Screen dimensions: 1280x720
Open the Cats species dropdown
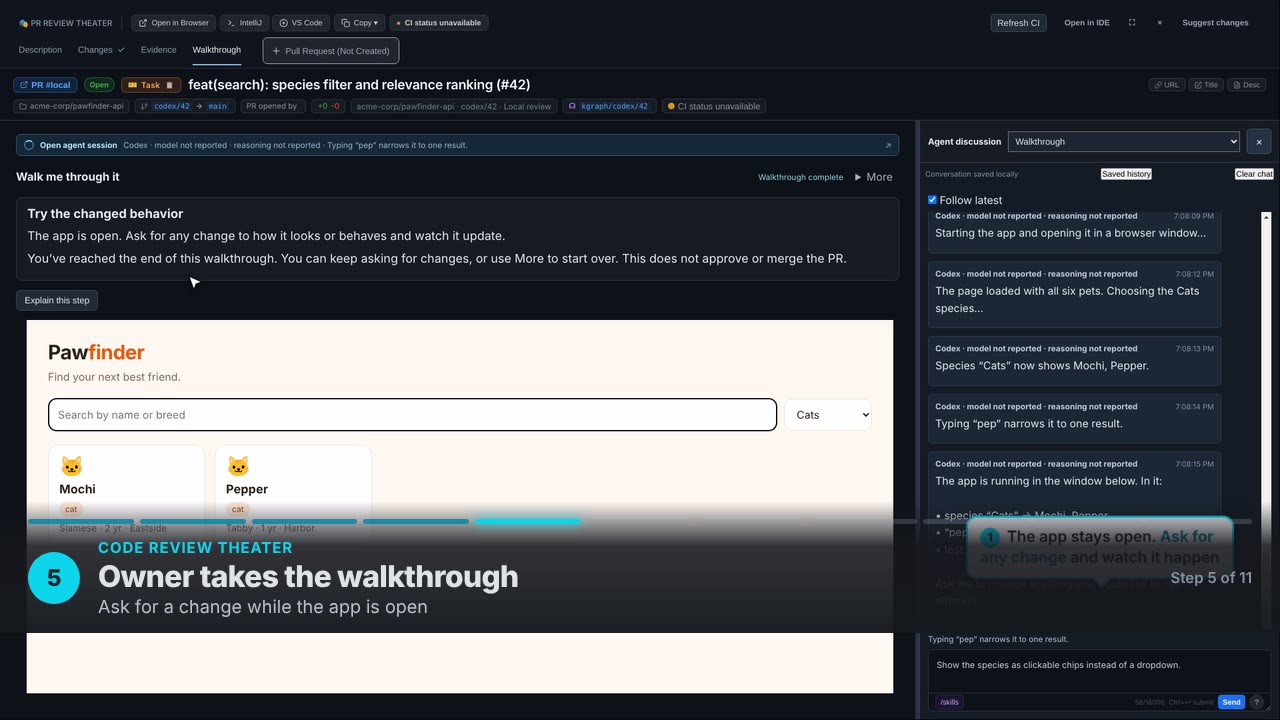tap(828, 415)
